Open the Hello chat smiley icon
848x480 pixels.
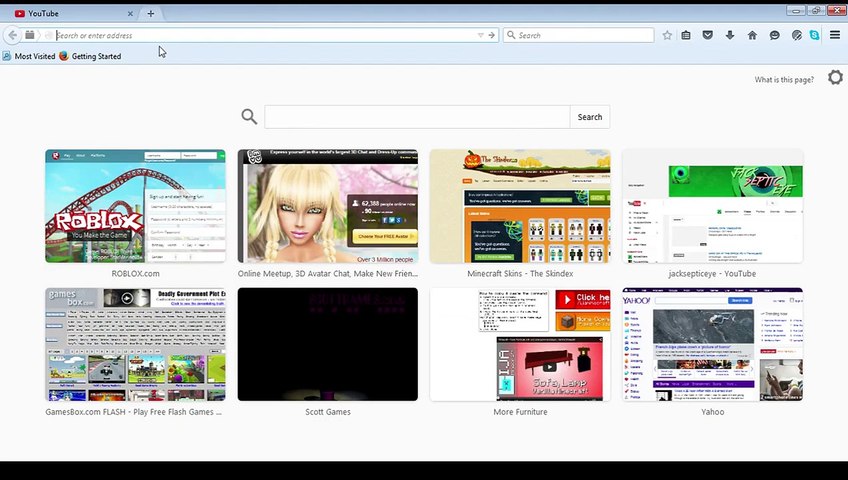(774, 35)
